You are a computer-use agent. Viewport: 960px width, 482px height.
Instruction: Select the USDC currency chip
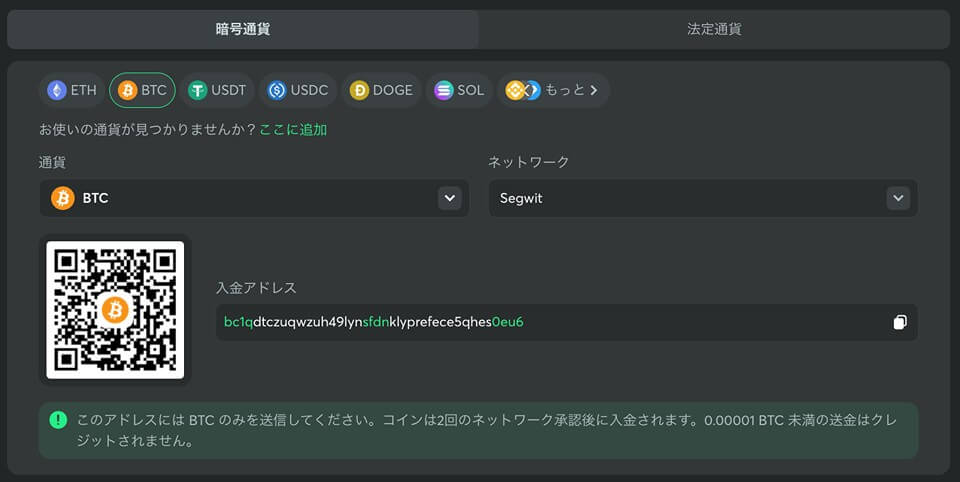[x=298, y=90]
